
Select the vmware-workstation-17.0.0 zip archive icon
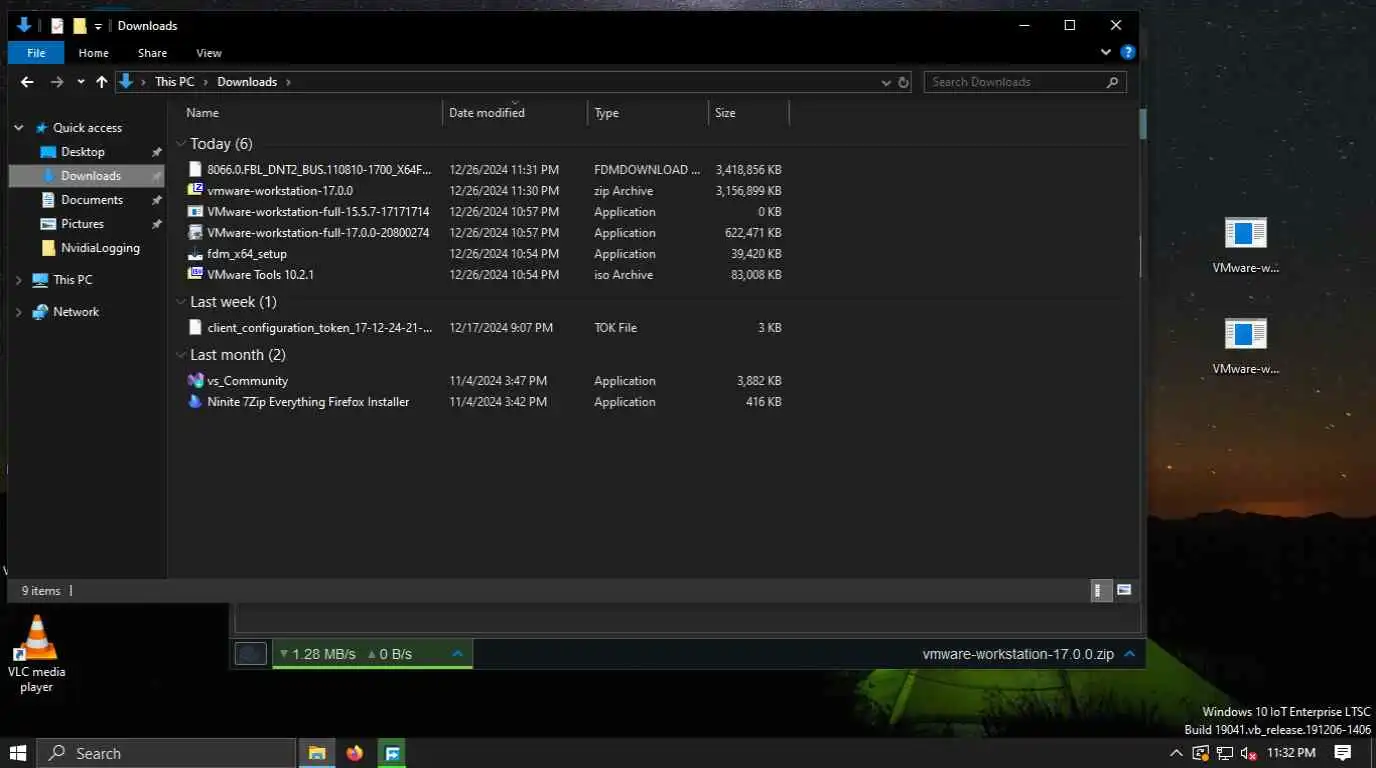(196, 190)
